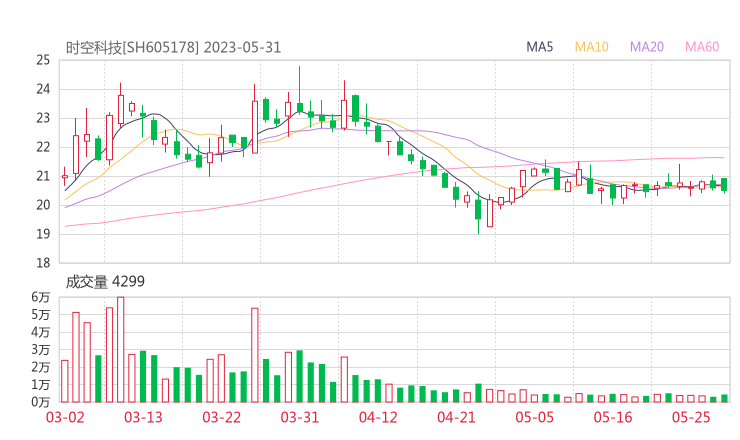Click the price axis value 18

click(43, 263)
